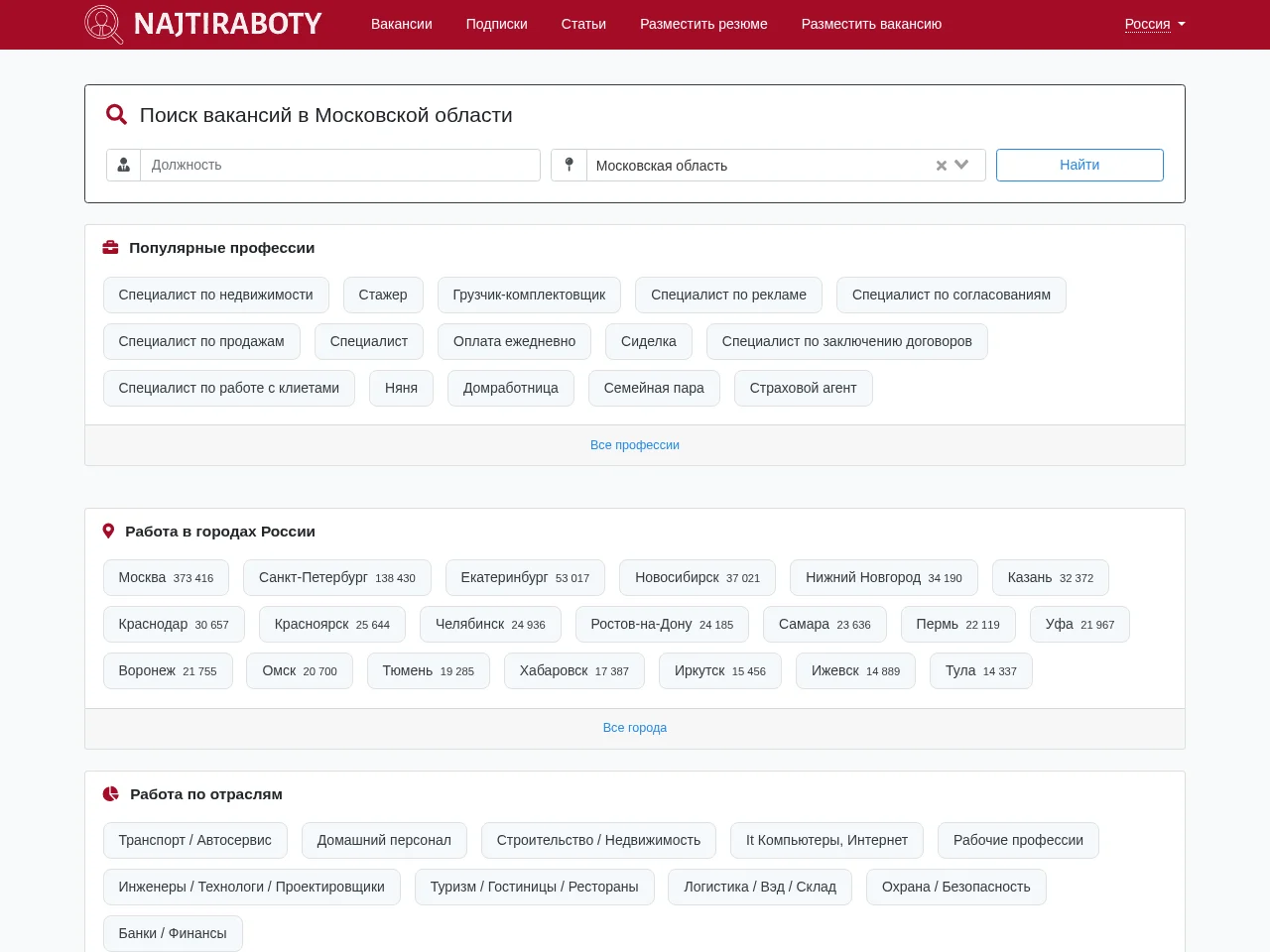Viewport: 1270px width, 952px height.
Task: Open the Все профессии link
Action: point(635,445)
